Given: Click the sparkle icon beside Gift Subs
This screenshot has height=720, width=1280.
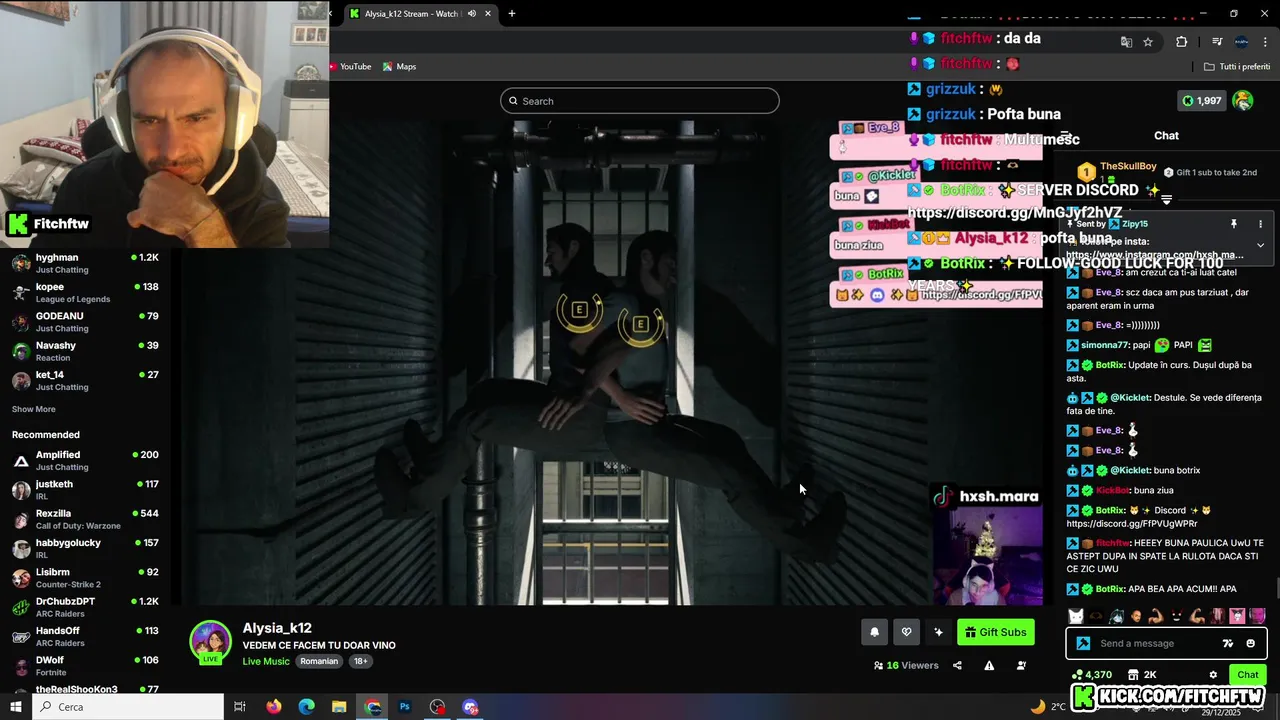Looking at the screenshot, I should (938, 632).
